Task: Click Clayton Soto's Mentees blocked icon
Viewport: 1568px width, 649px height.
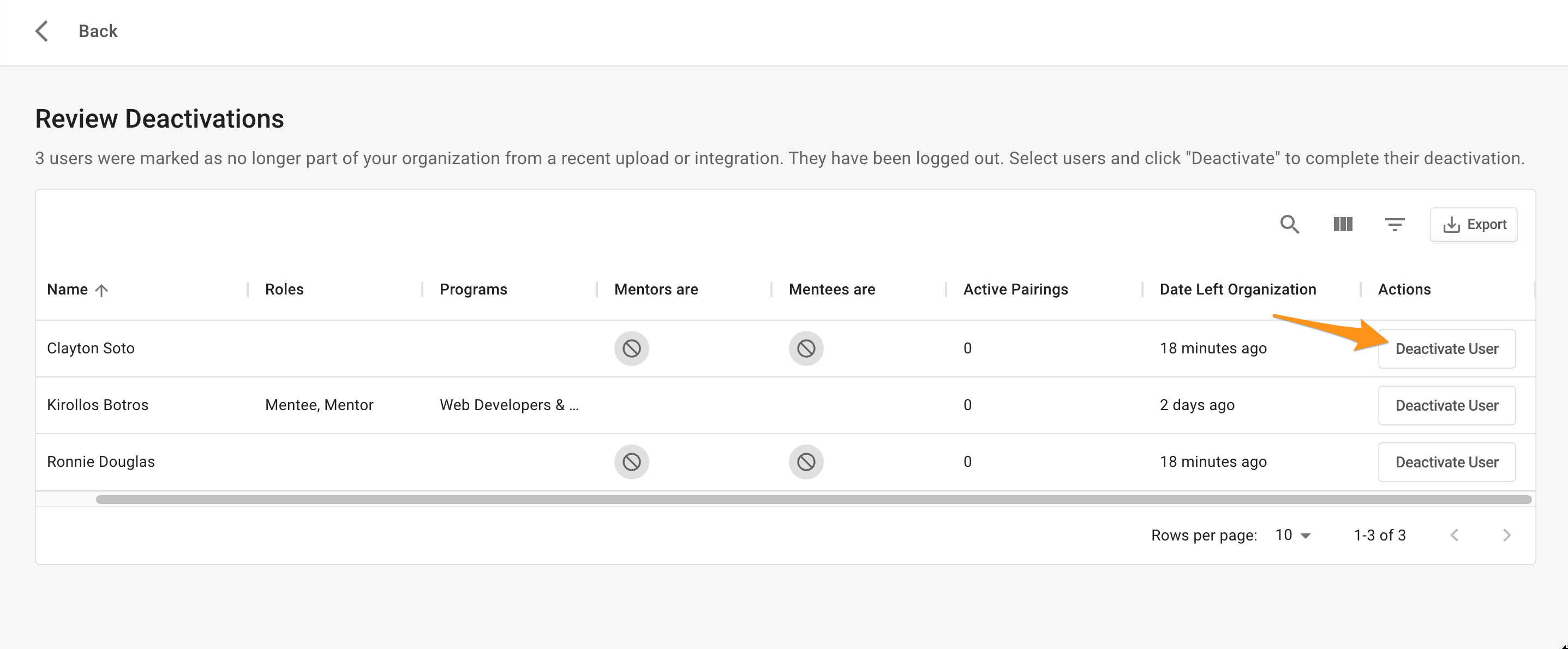Action: [x=806, y=348]
